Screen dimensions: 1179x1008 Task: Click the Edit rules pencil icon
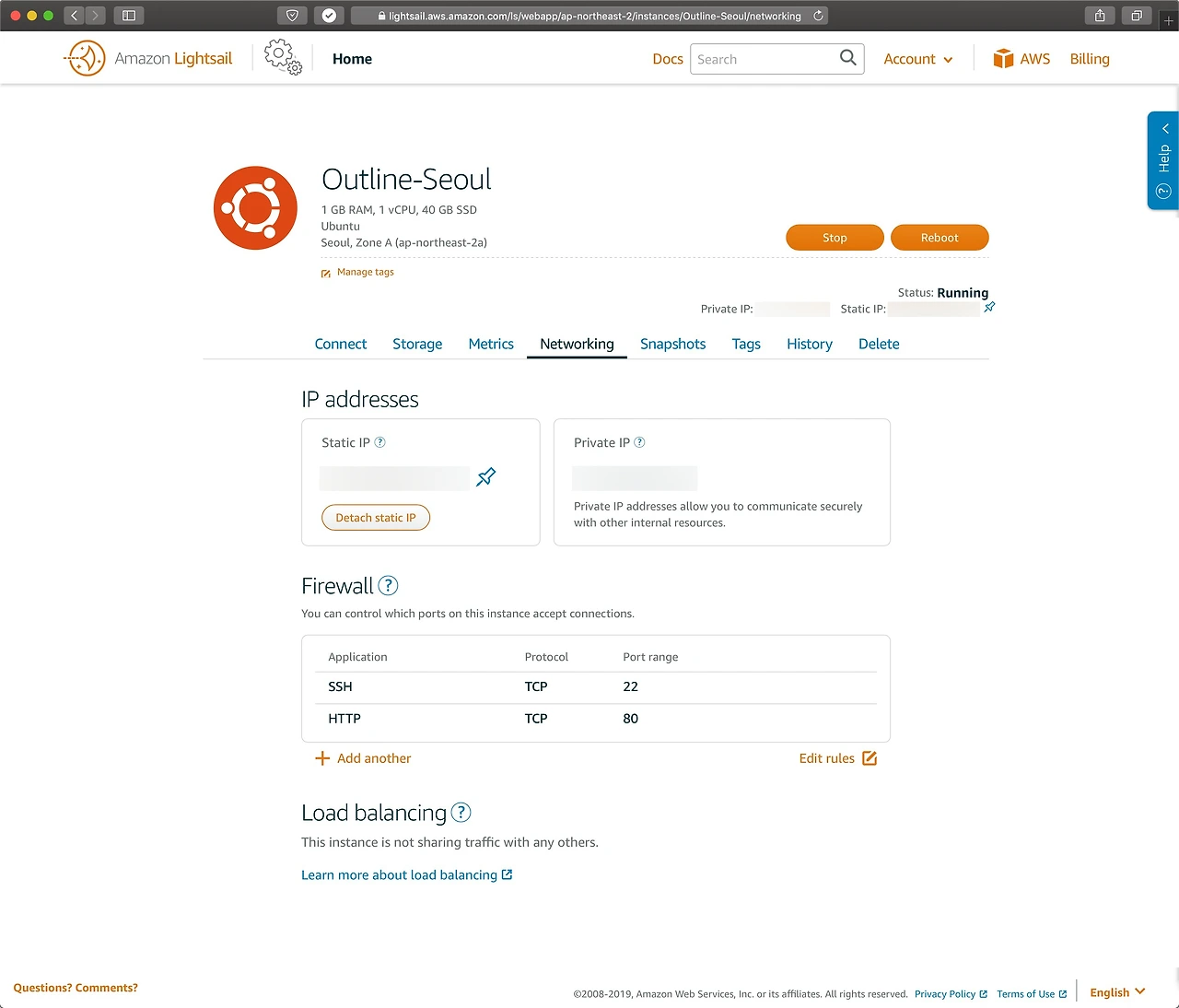click(x=870, y=758)
